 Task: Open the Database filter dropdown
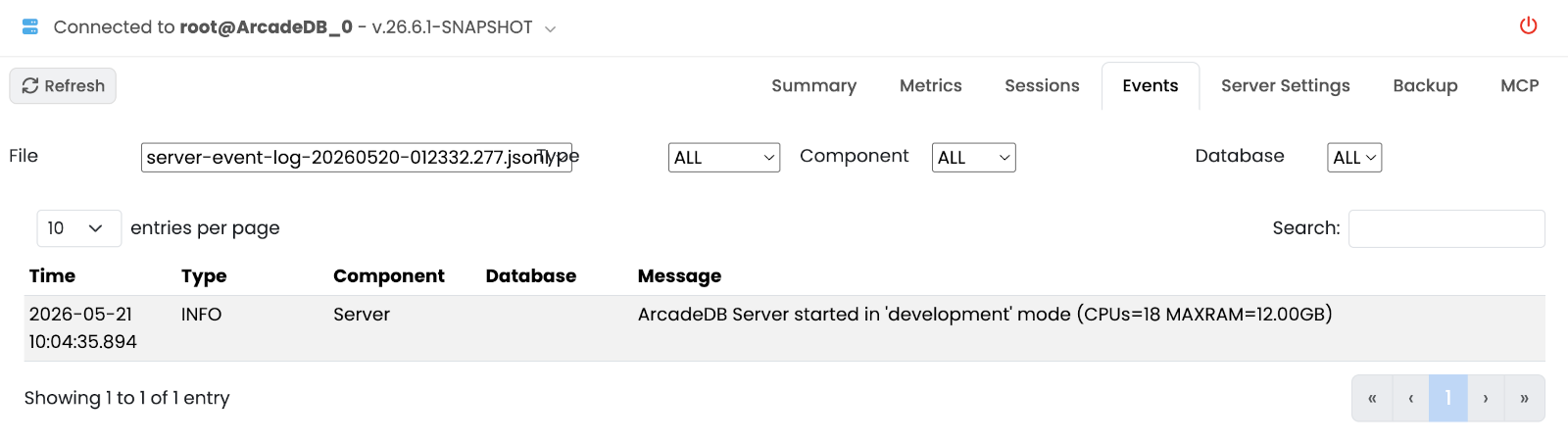pos(1354,157)
